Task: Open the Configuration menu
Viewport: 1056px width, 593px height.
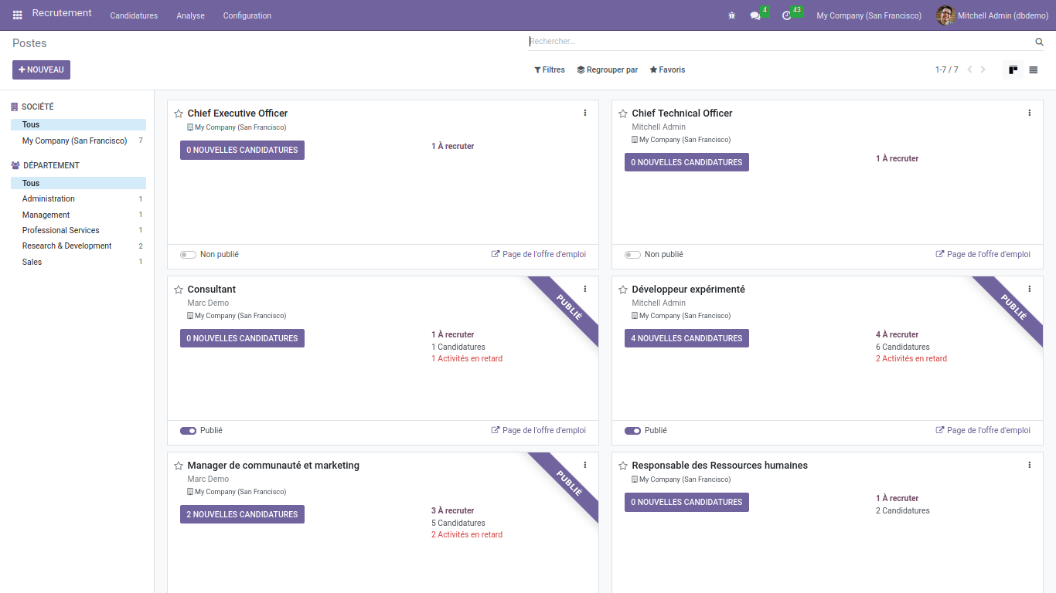Action: [x=247, y=15]
